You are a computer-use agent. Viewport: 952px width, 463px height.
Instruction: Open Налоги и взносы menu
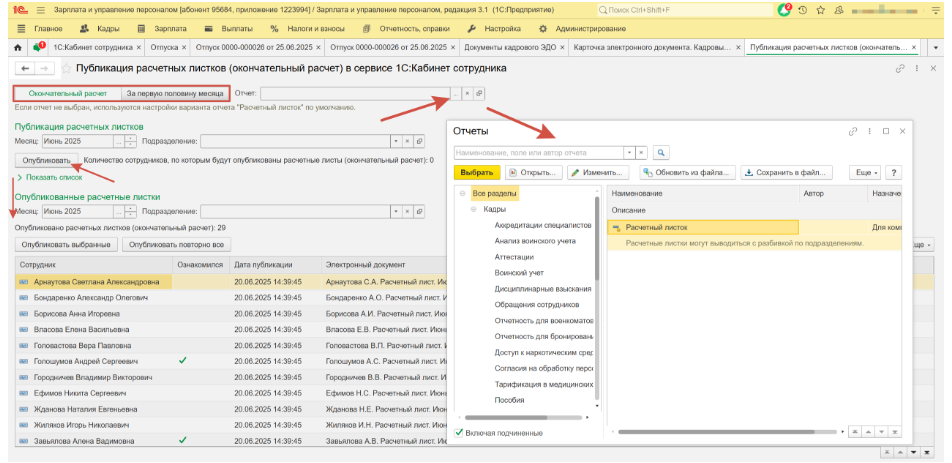point(308,29)
